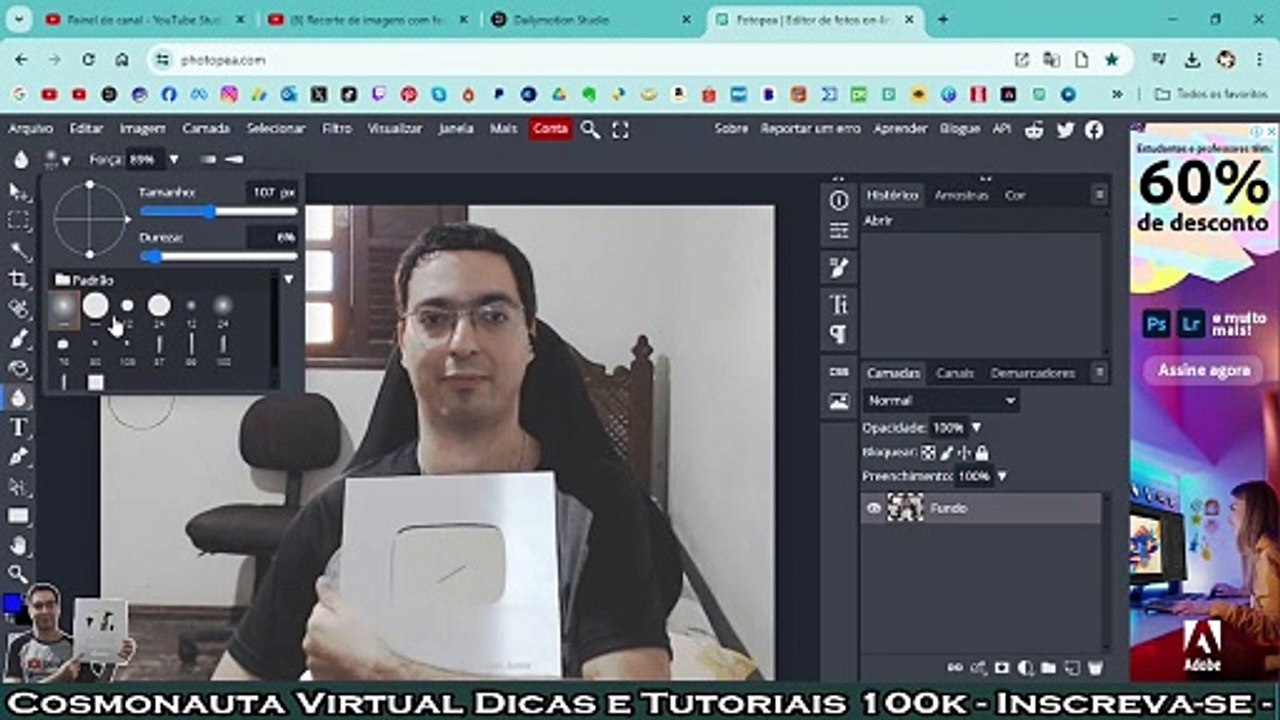
Task: Open the Properties sliders panel icon
Action: click(x=839, y=231)
